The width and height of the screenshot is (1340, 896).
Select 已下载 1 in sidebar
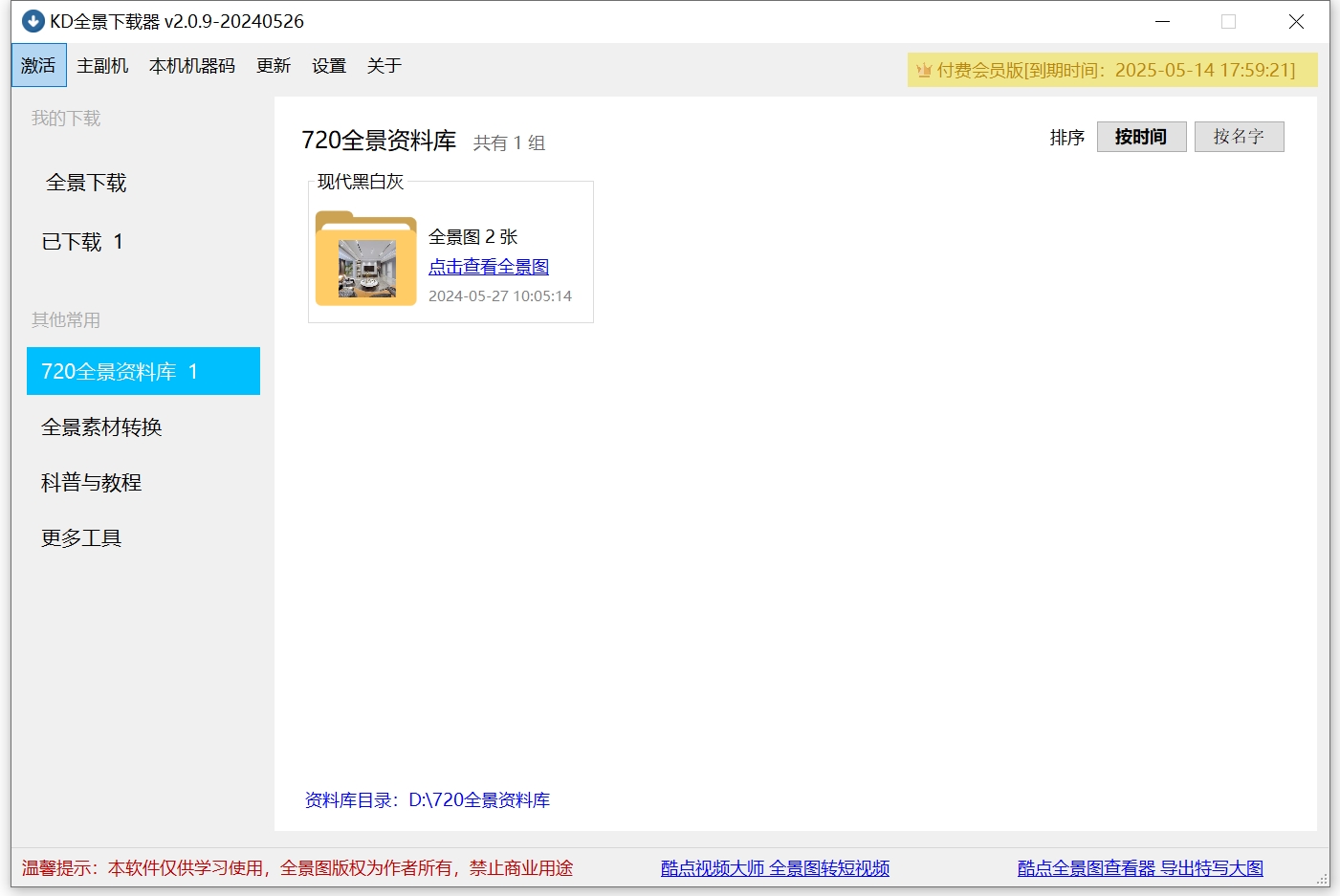pos(82,242)
